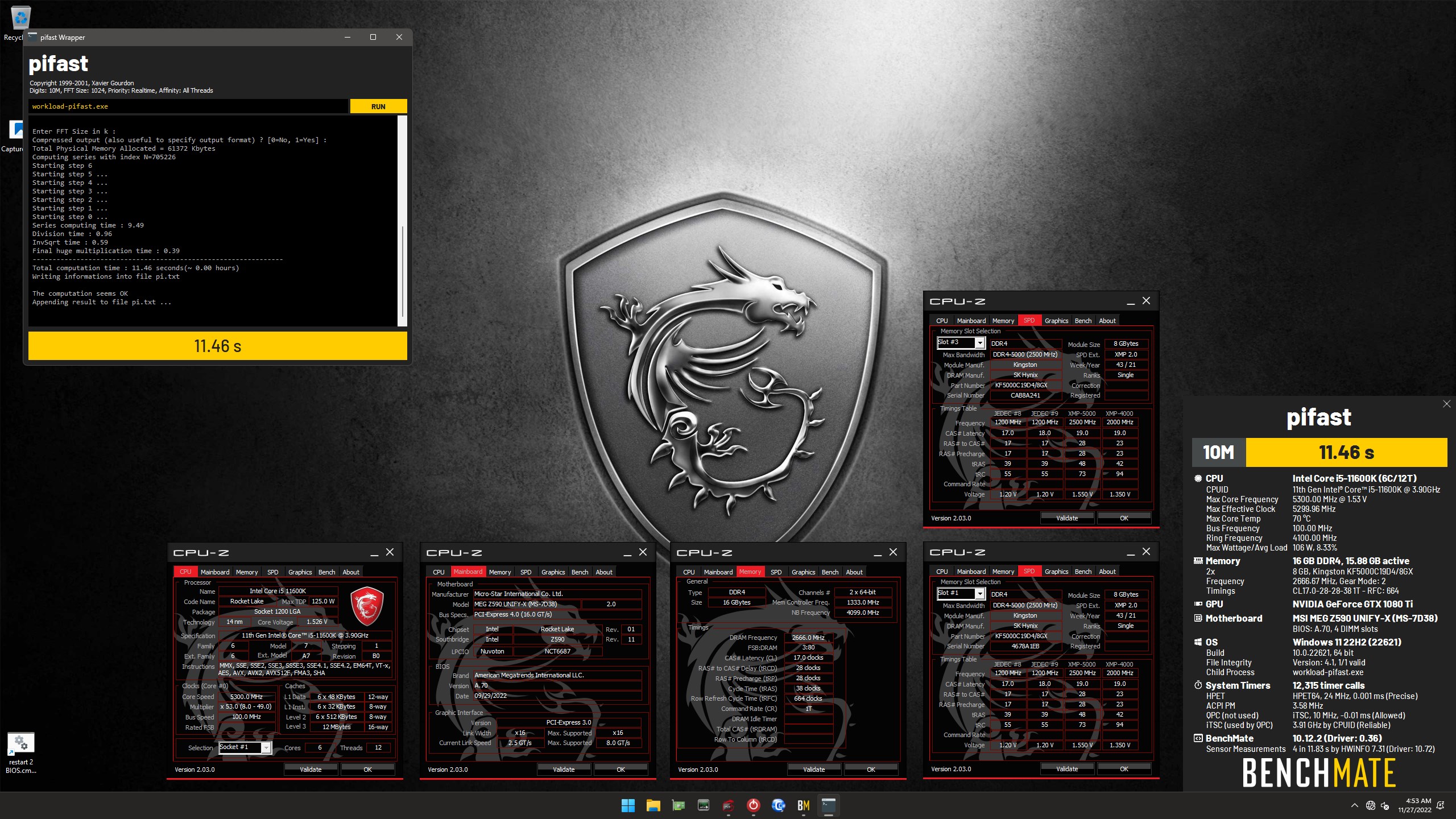This screenshot has height=819, width=1456.
Task: Click the 'Intel Core i5 11600K' Name field
Action: click(x=278, y=591)
